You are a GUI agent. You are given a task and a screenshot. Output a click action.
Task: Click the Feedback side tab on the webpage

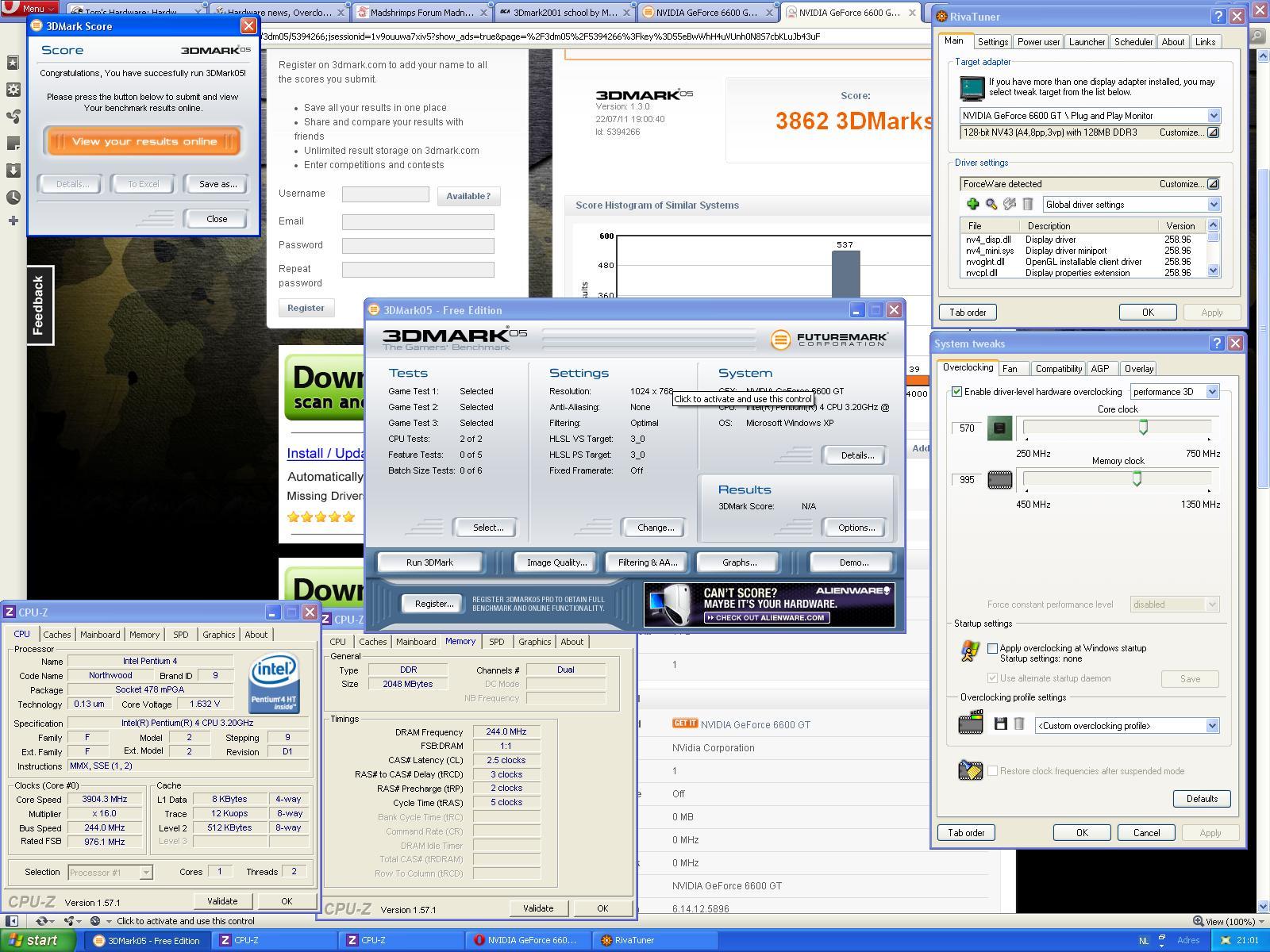tap(38, 305)
